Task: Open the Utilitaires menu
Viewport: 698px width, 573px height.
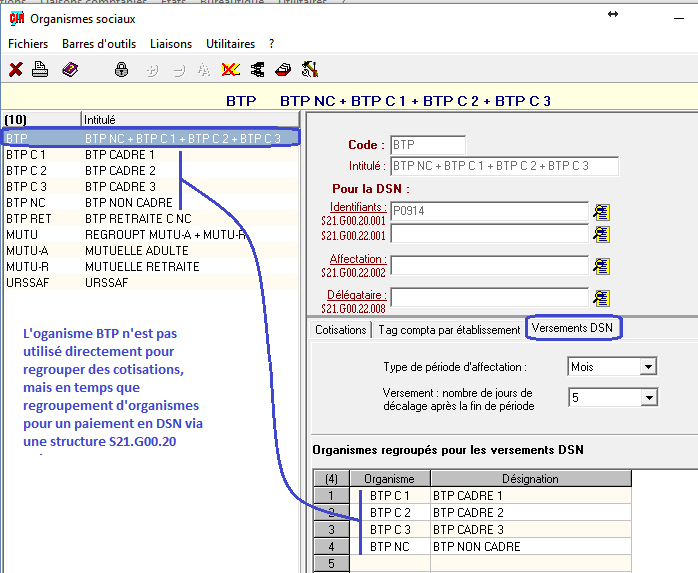Action: click(230, 44)
